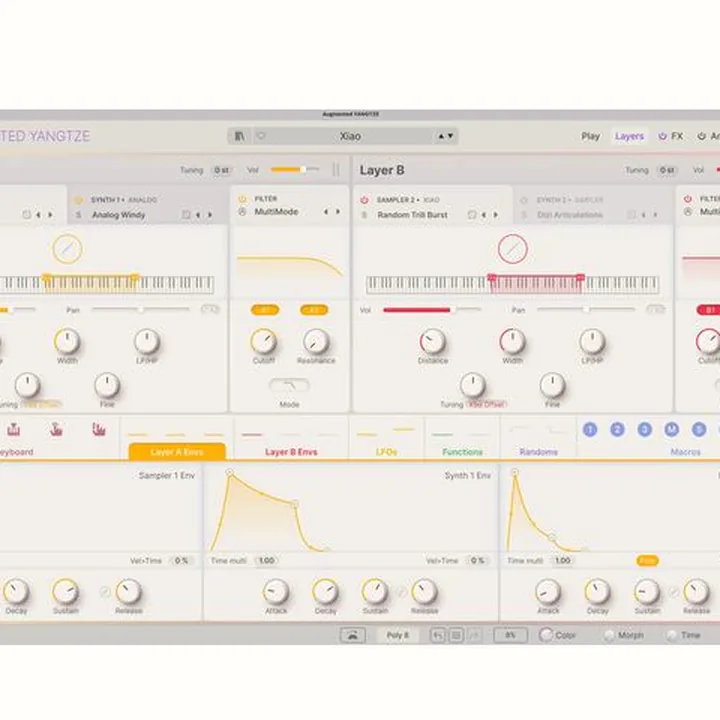Switch to the Layers view
The image size is (720, 720).
click(x=629, y=136)
